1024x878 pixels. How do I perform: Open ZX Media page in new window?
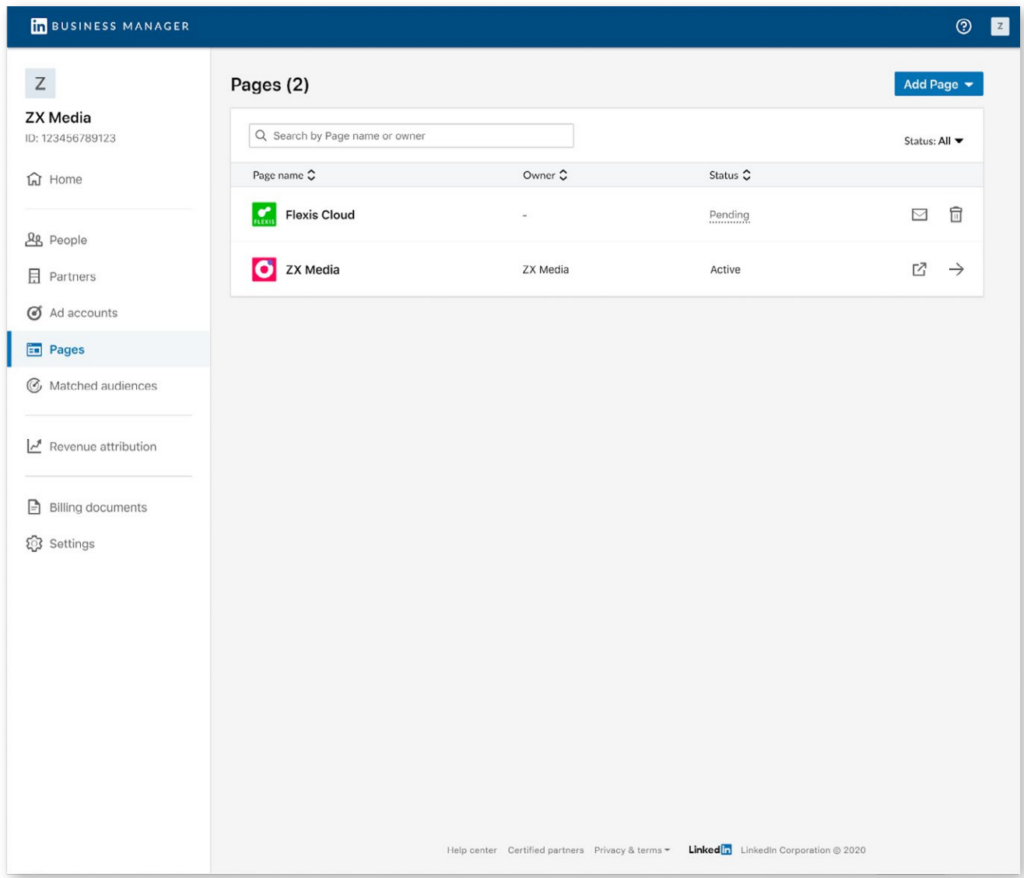coord(919,269)
